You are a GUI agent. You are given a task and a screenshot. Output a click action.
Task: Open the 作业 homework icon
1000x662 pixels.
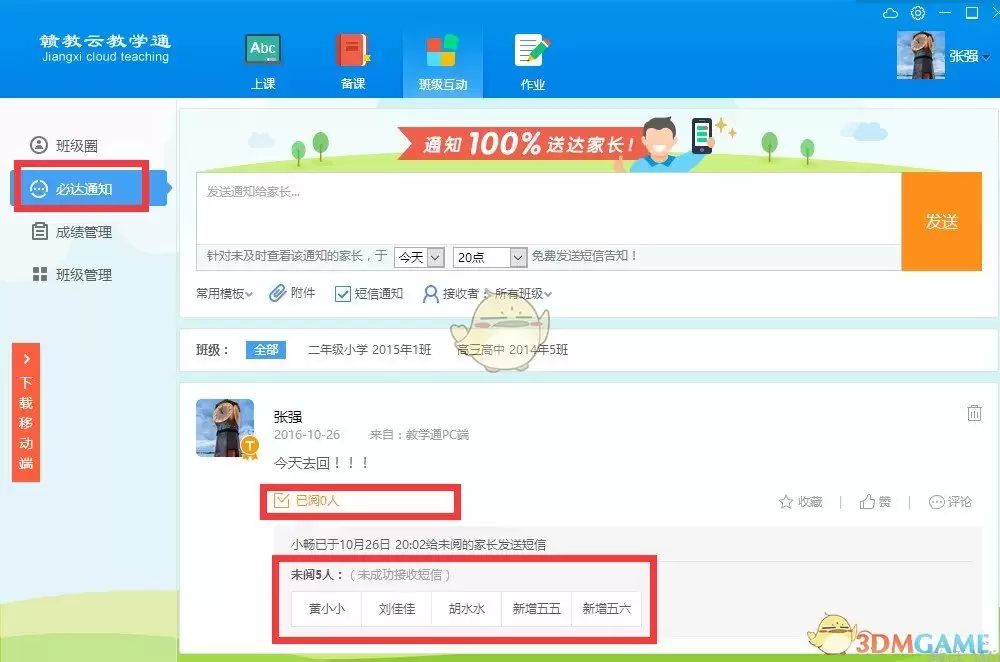click(532, 59)
